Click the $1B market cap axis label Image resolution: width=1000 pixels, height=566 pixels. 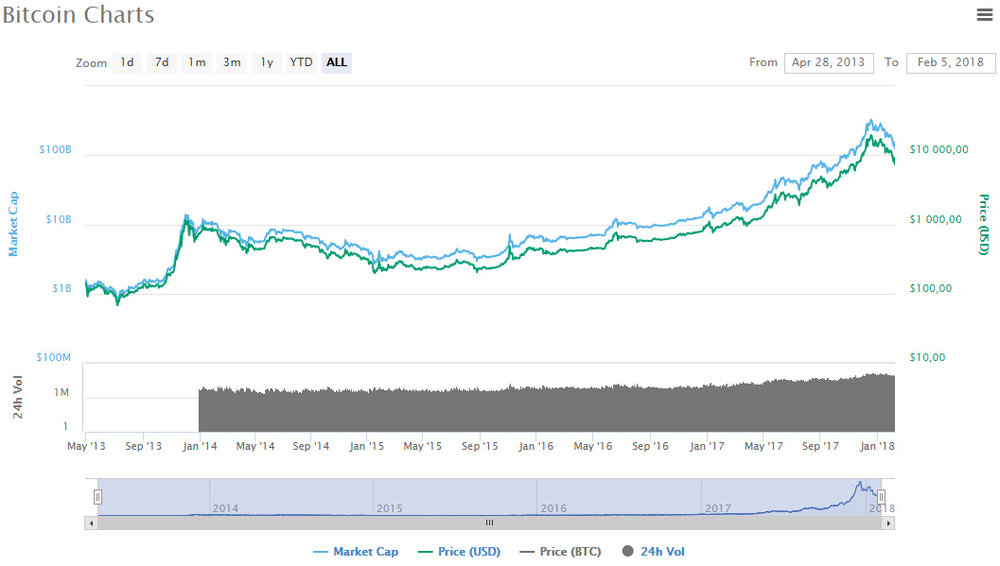pos(62,288)
